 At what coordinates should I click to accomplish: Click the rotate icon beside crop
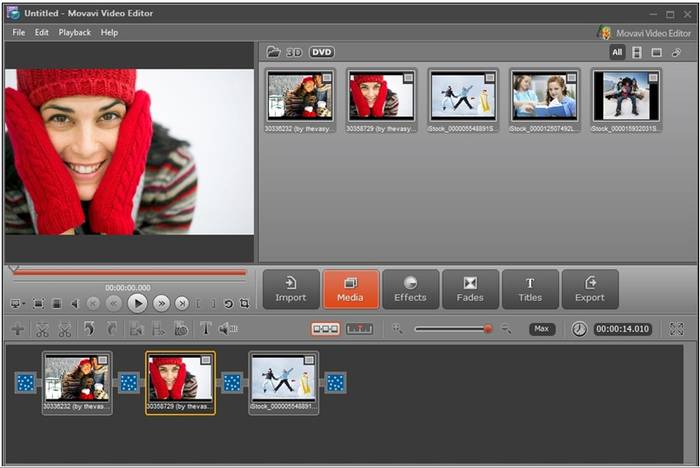pyautogui.click(x=228, y=303)
